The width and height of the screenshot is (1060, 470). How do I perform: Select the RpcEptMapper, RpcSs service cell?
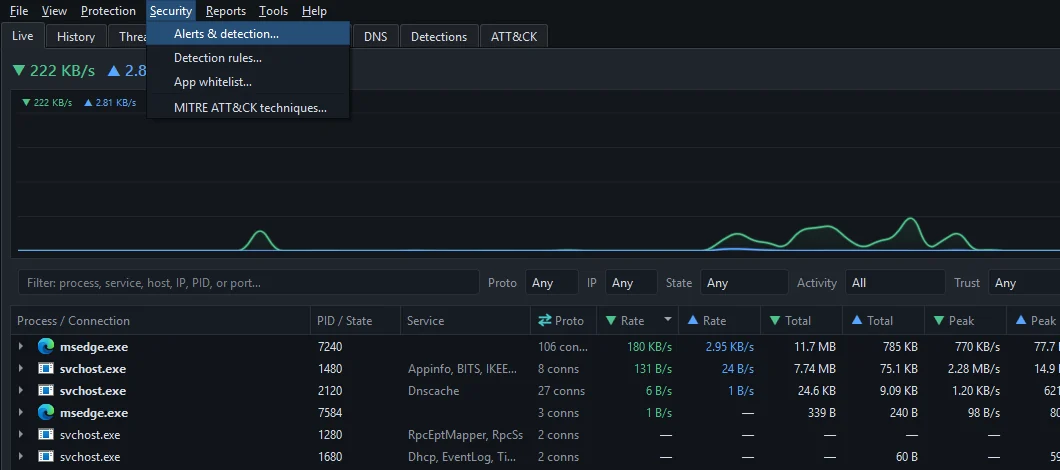466,435
